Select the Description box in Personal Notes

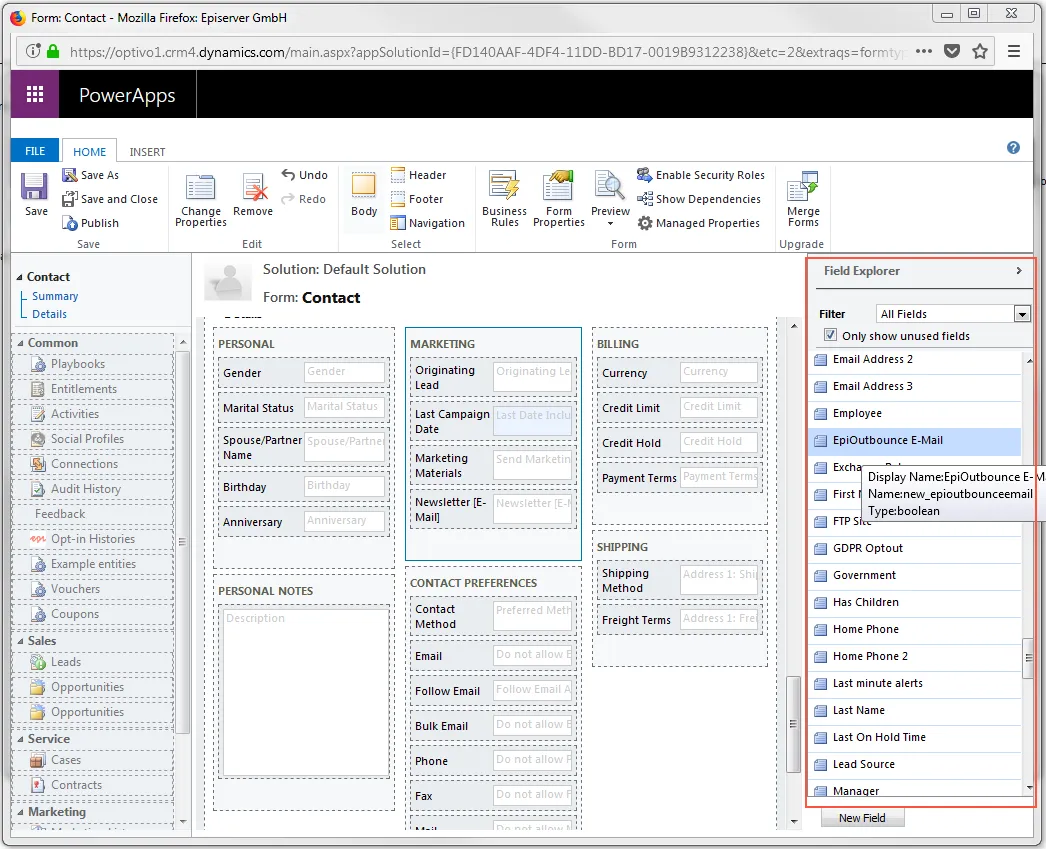click(x=305, y=691)
